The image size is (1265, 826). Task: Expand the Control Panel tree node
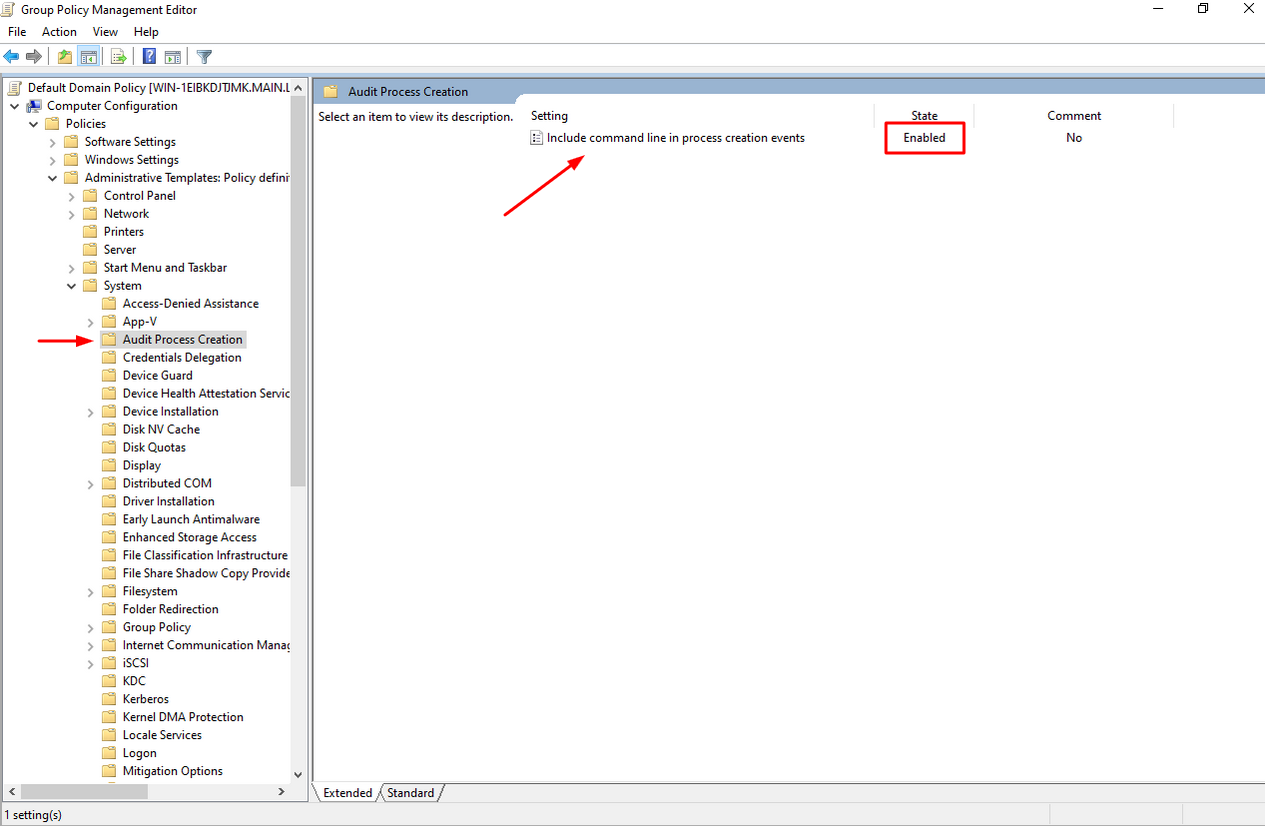[72, 196]
